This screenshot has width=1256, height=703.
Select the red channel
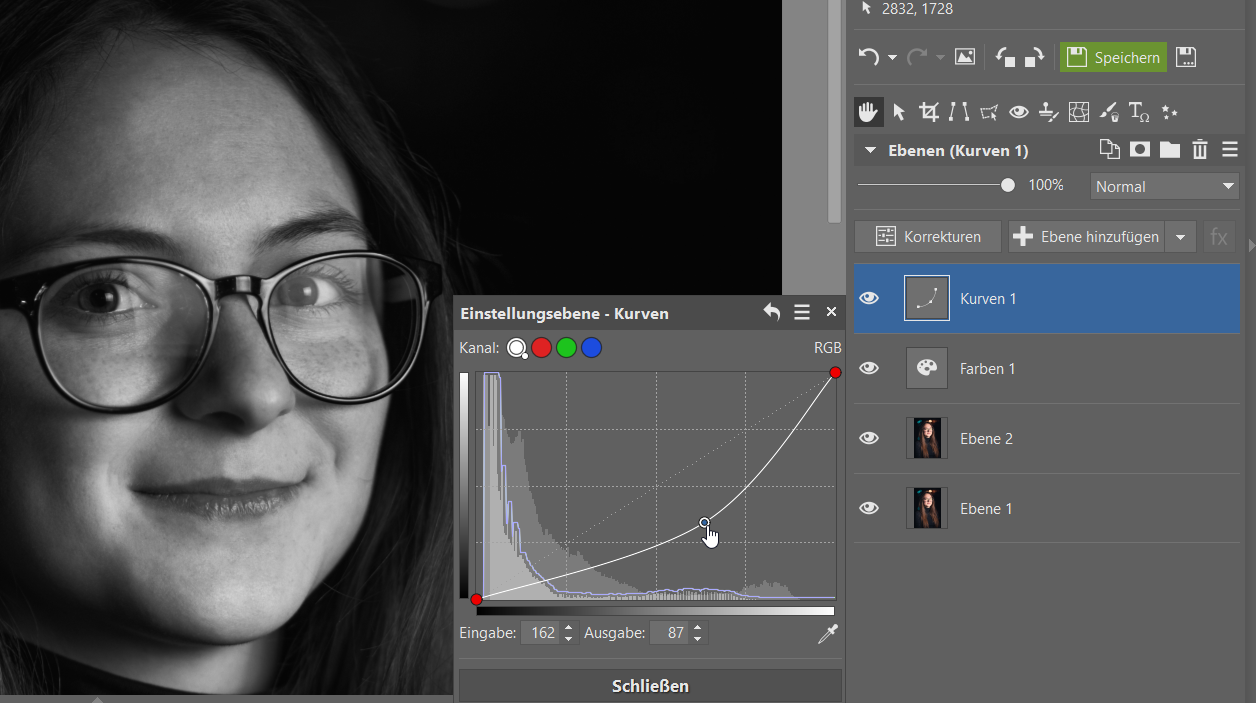(541, 348)
